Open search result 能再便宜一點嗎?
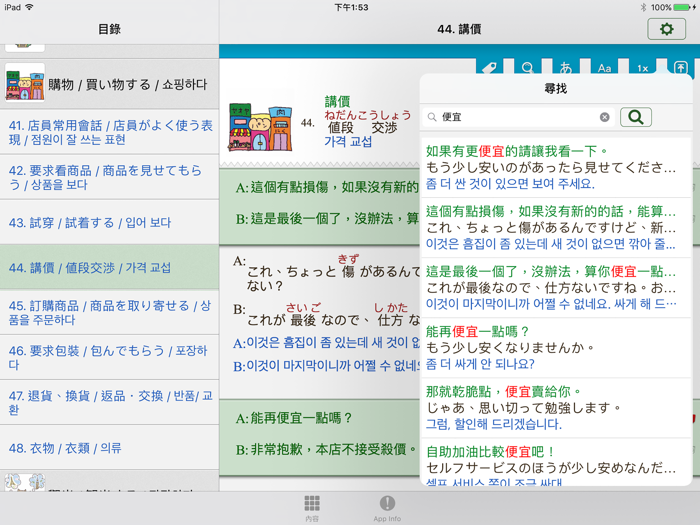700x525 pixels. coord(555,347)
